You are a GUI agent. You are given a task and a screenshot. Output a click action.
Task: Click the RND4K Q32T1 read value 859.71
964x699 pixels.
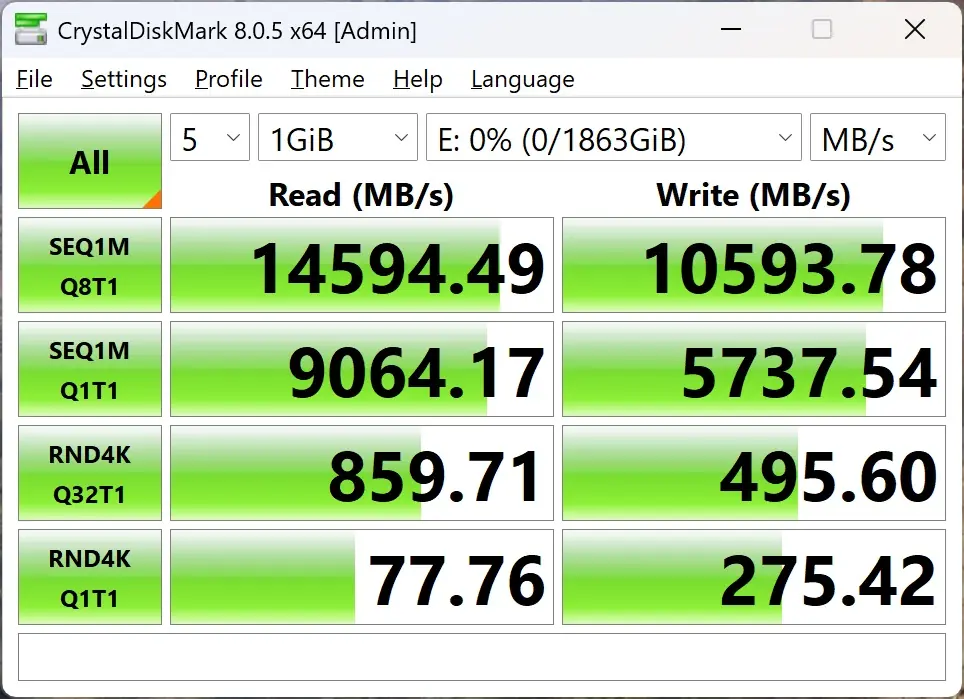coord(362,473)
